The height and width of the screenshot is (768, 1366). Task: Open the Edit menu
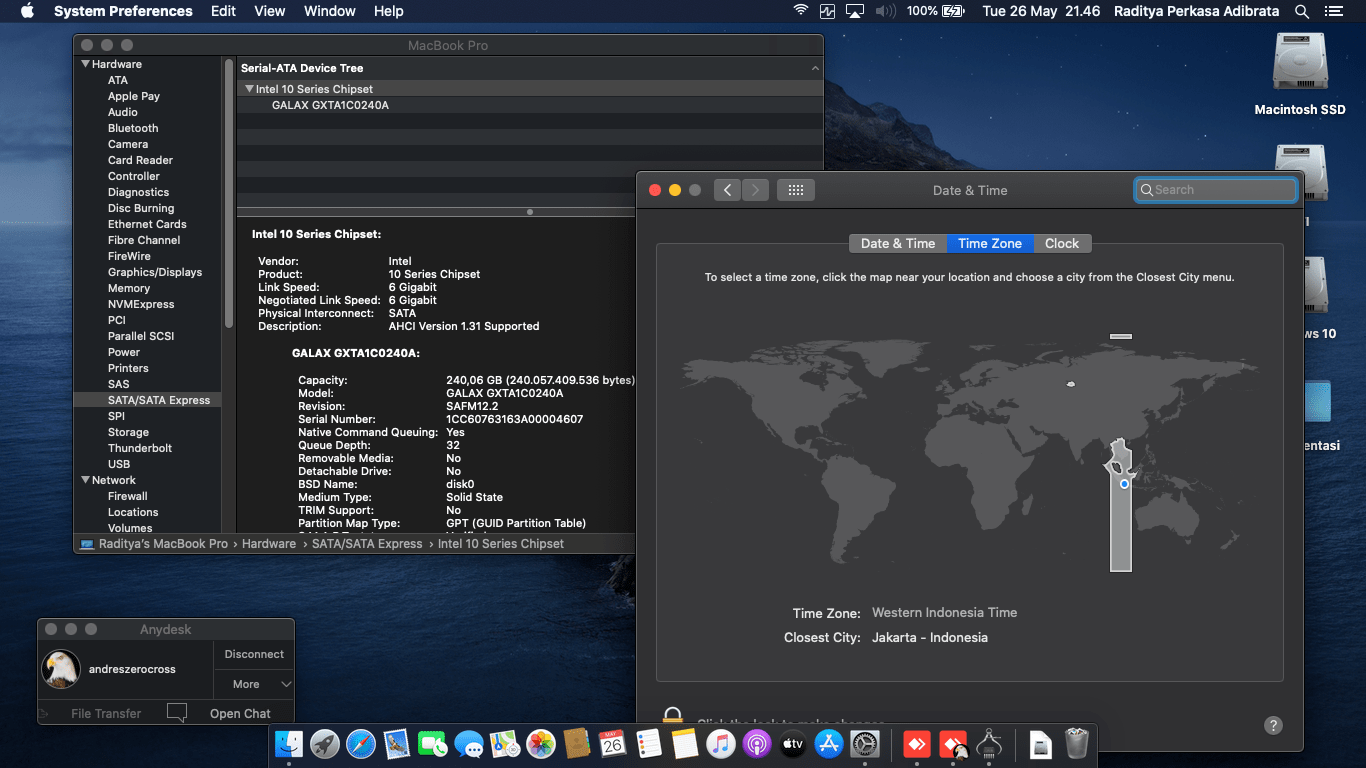pos(223,11)
